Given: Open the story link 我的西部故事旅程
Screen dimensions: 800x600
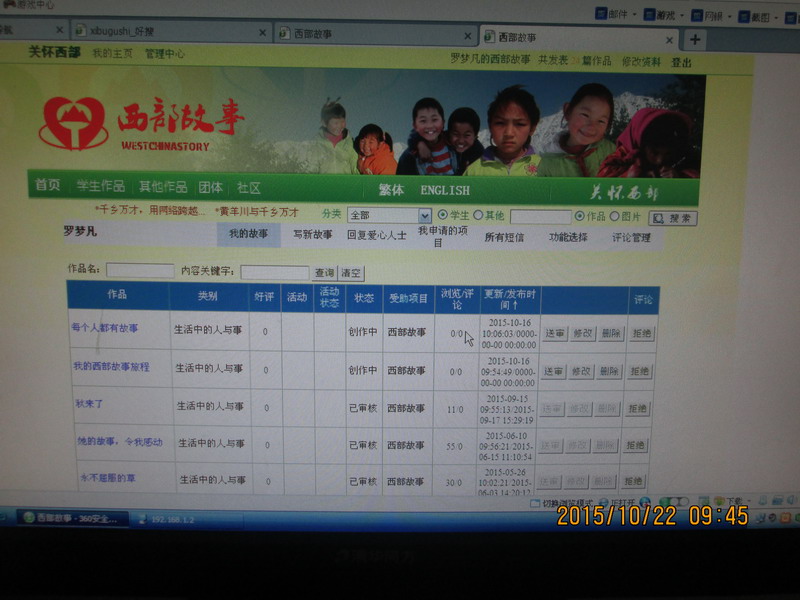Looking at the screenshot, I should 111,367.
